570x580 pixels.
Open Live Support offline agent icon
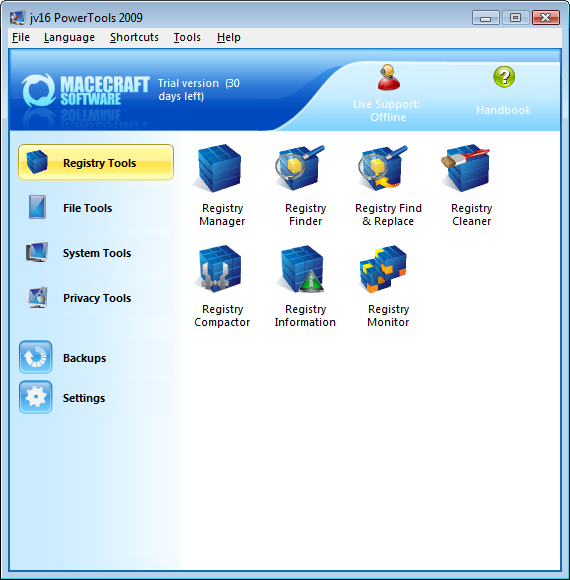(x=387, y=77)
